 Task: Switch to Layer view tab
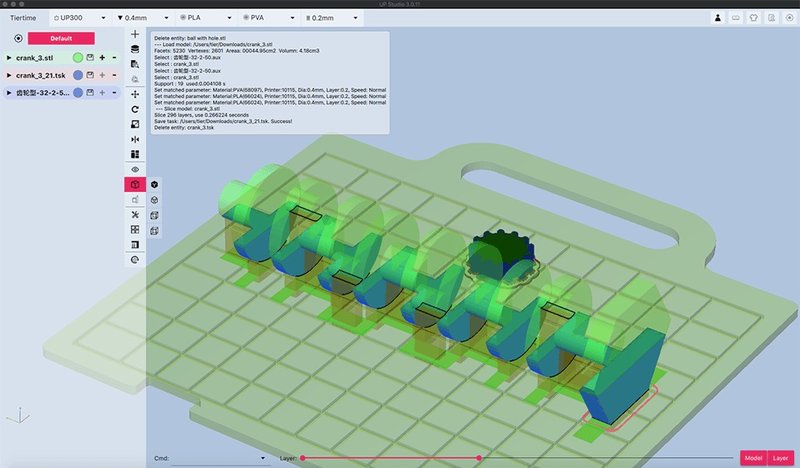point(780,458)
